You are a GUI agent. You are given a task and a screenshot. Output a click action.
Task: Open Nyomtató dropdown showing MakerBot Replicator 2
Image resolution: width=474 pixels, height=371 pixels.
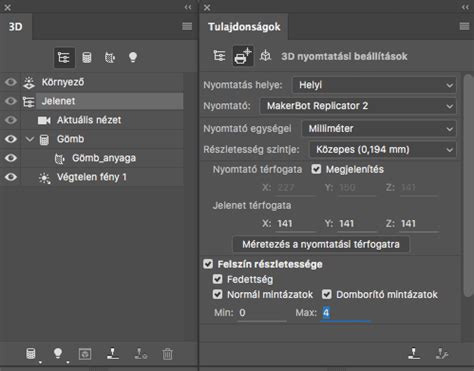coord(358,106)
